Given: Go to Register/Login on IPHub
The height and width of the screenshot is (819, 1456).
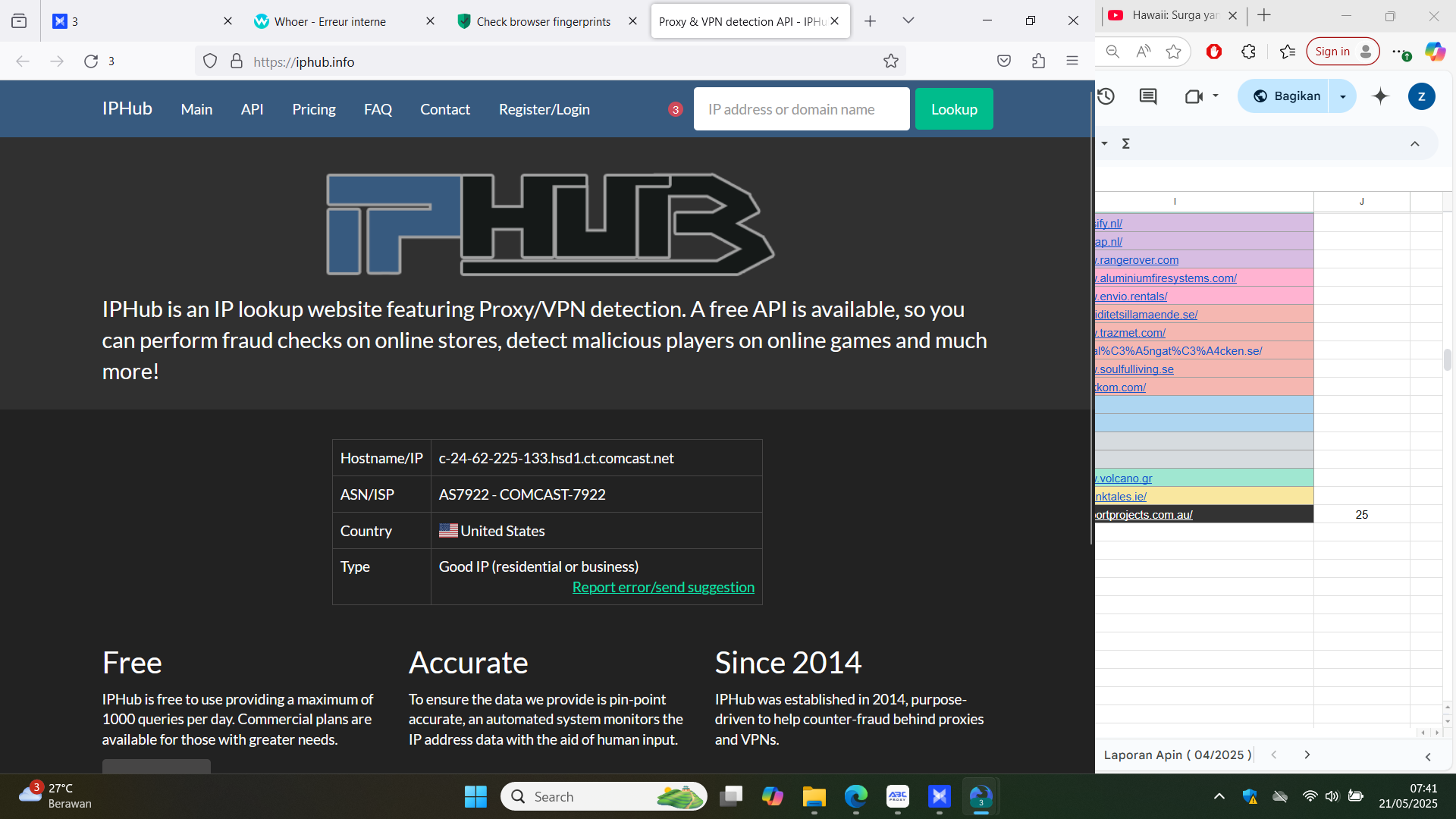Looking at the screenshot, I should pos(544,109).
